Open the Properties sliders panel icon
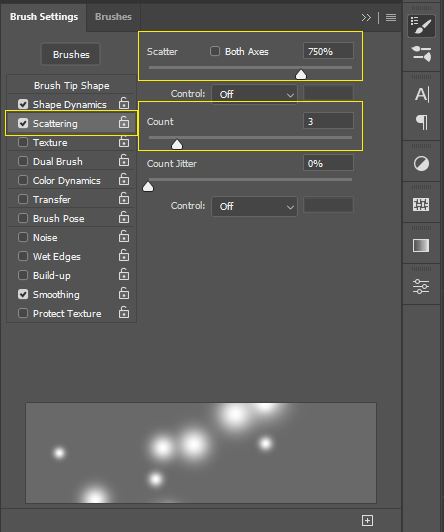The width and height of the screenshot is (444, 532). pos(421,286)
